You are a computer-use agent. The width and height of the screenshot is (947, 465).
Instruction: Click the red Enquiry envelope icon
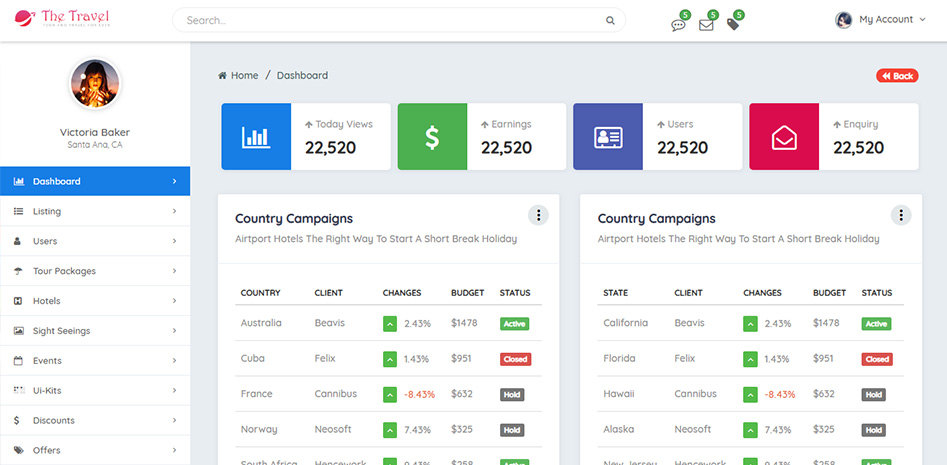click(784, 137)
